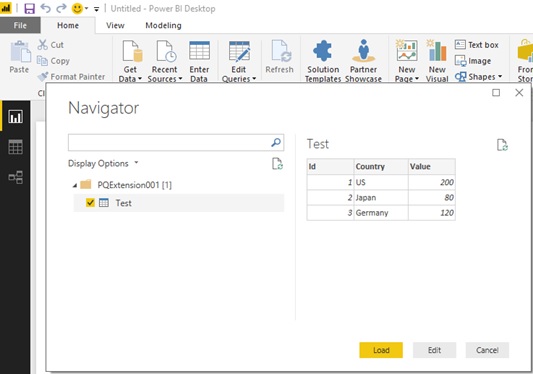Click the Cancel button in Navigator

(487, 350)
